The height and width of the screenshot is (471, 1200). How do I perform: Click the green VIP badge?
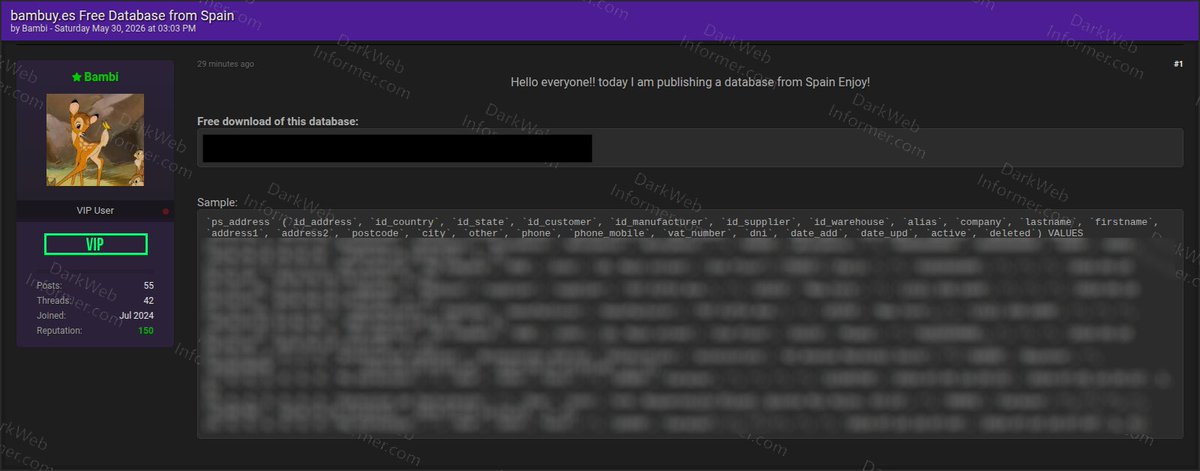(96, 244)
